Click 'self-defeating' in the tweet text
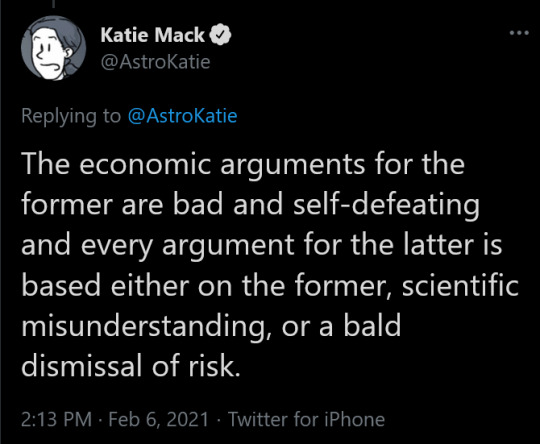The image size is (540, 444). pyautogui.click(x=386, y=205)
